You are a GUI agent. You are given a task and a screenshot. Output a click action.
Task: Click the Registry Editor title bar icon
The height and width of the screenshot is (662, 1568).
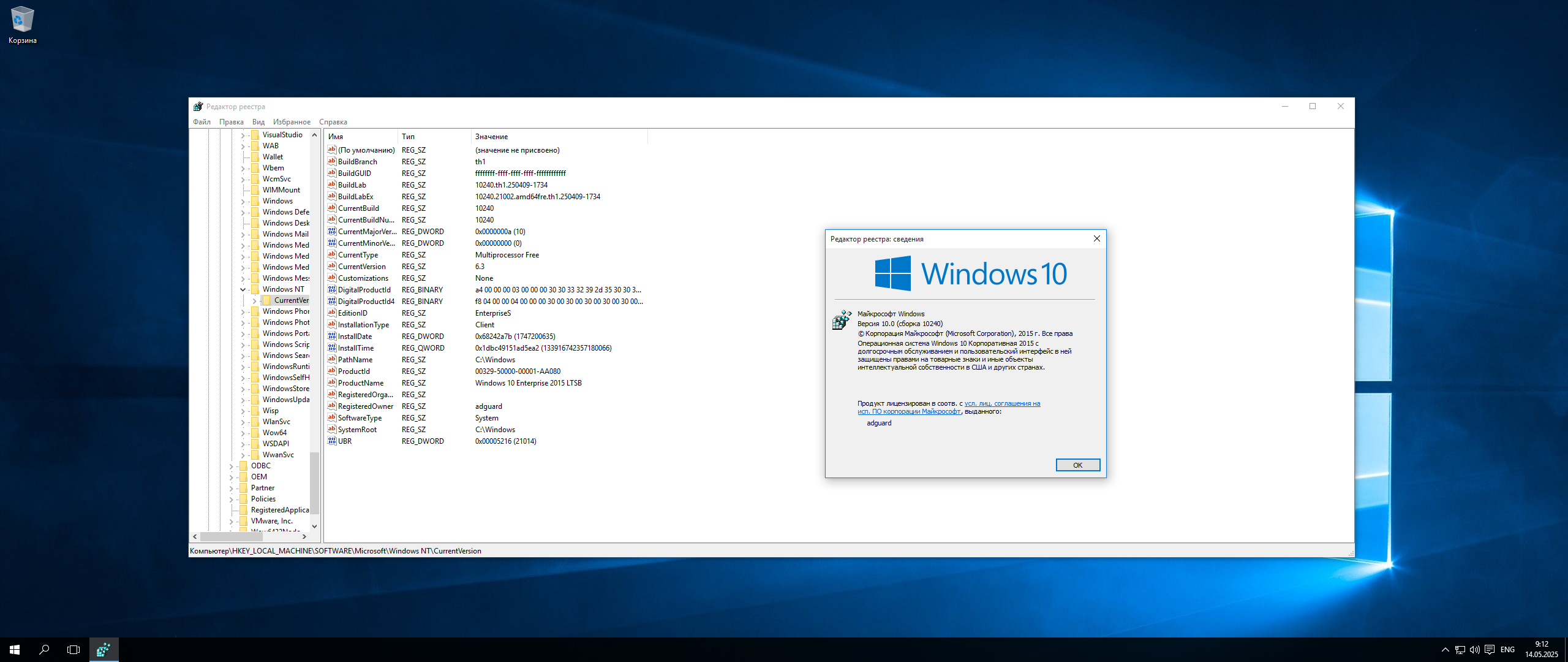[198, 106]
